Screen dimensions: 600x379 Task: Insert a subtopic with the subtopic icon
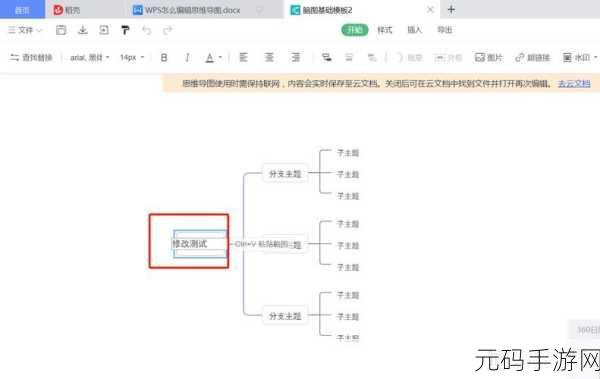point(326,57)
